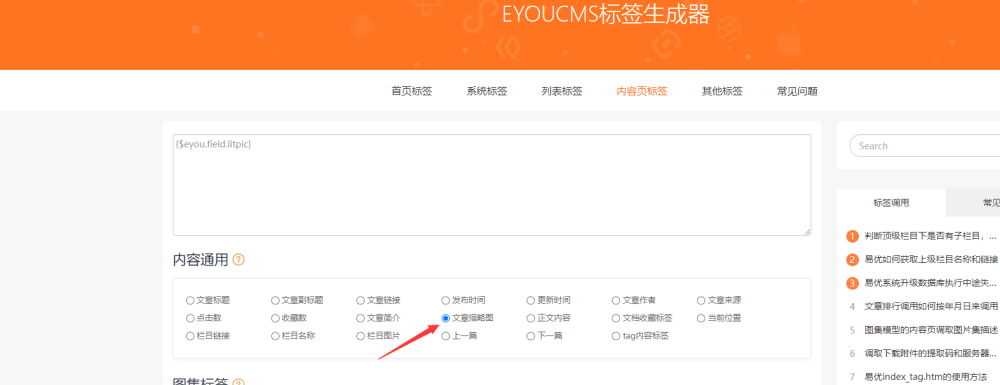Open article 易优如何获取上级栏目名称和链接
This screenshot has height=385, width=1000.
(931, 259)
